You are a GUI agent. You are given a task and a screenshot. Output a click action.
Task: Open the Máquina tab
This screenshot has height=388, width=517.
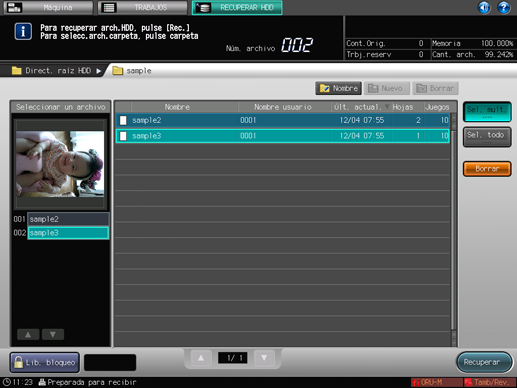coord(48,7)
